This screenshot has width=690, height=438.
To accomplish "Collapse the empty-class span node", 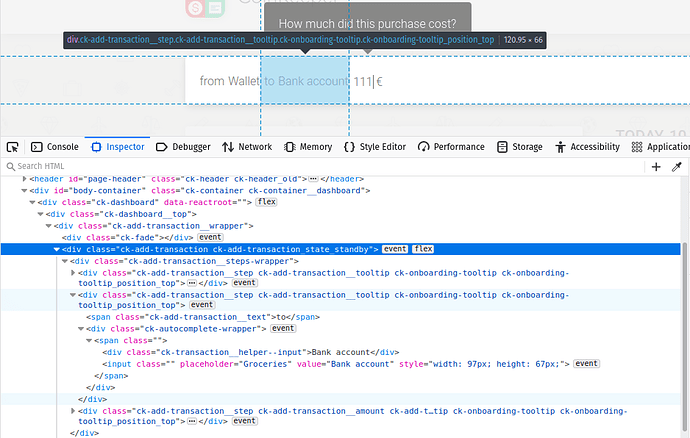I will point(89,341).
